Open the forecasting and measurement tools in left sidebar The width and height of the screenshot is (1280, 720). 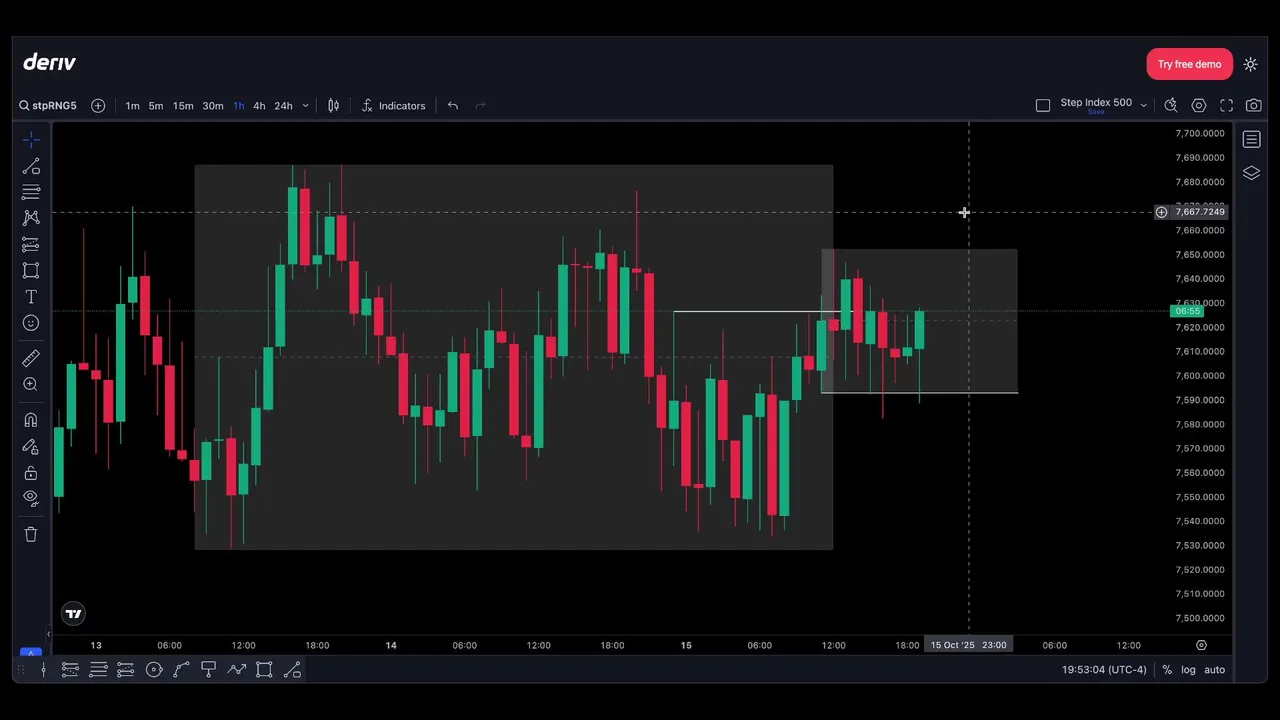[x=31, y=244]
